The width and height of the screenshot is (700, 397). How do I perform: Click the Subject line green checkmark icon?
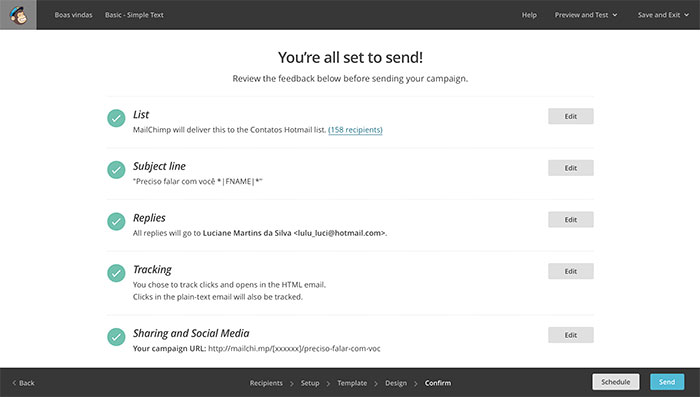[x=116, y=170]
